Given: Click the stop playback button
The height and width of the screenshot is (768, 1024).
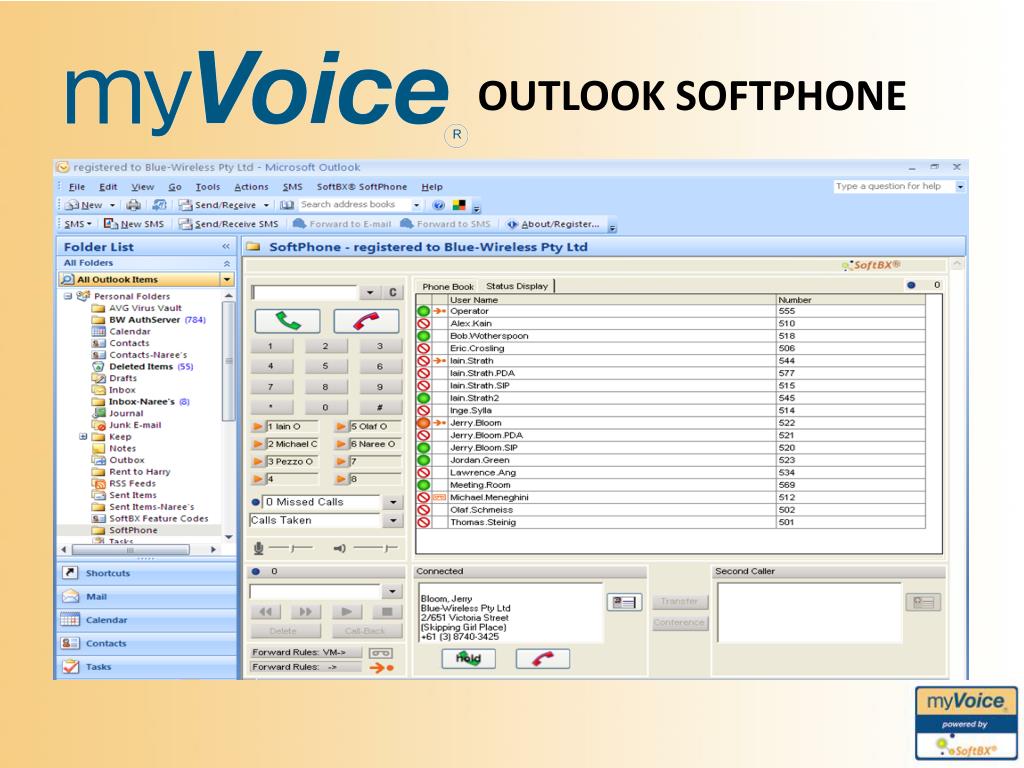Looking at the screenshot, I should tap(387, 612).
